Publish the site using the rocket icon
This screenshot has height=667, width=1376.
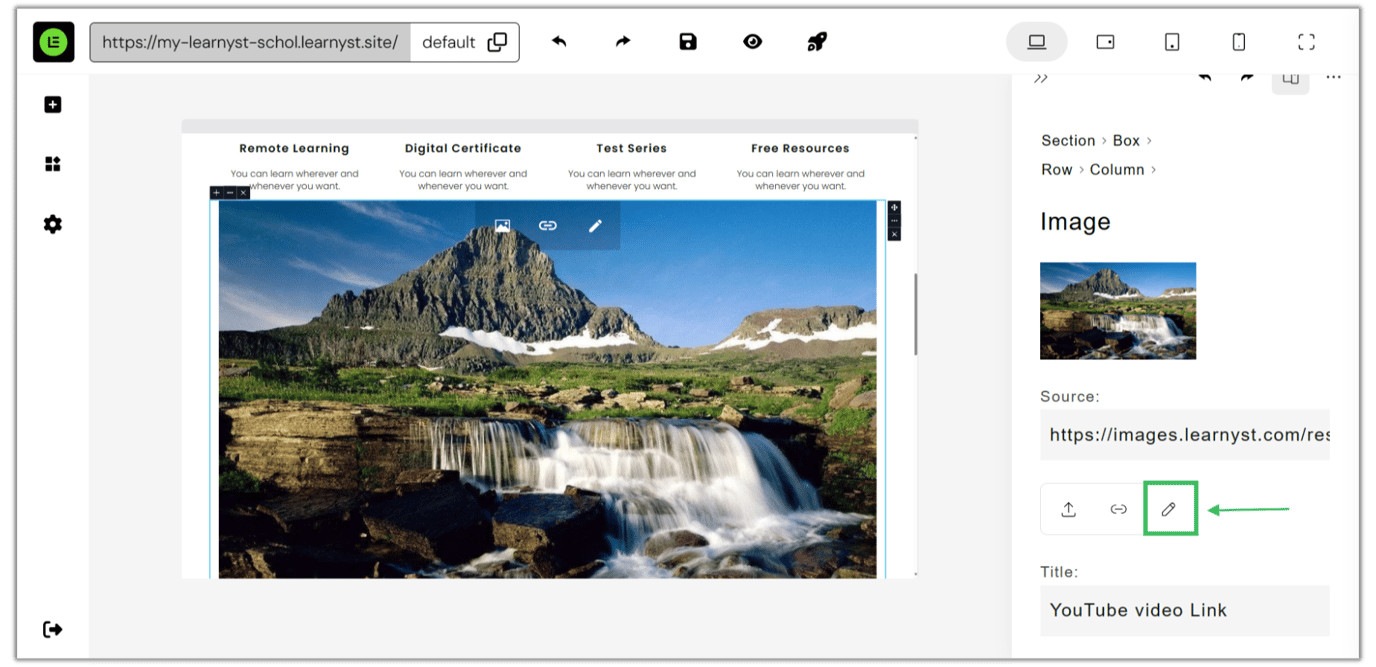[817, 41]
